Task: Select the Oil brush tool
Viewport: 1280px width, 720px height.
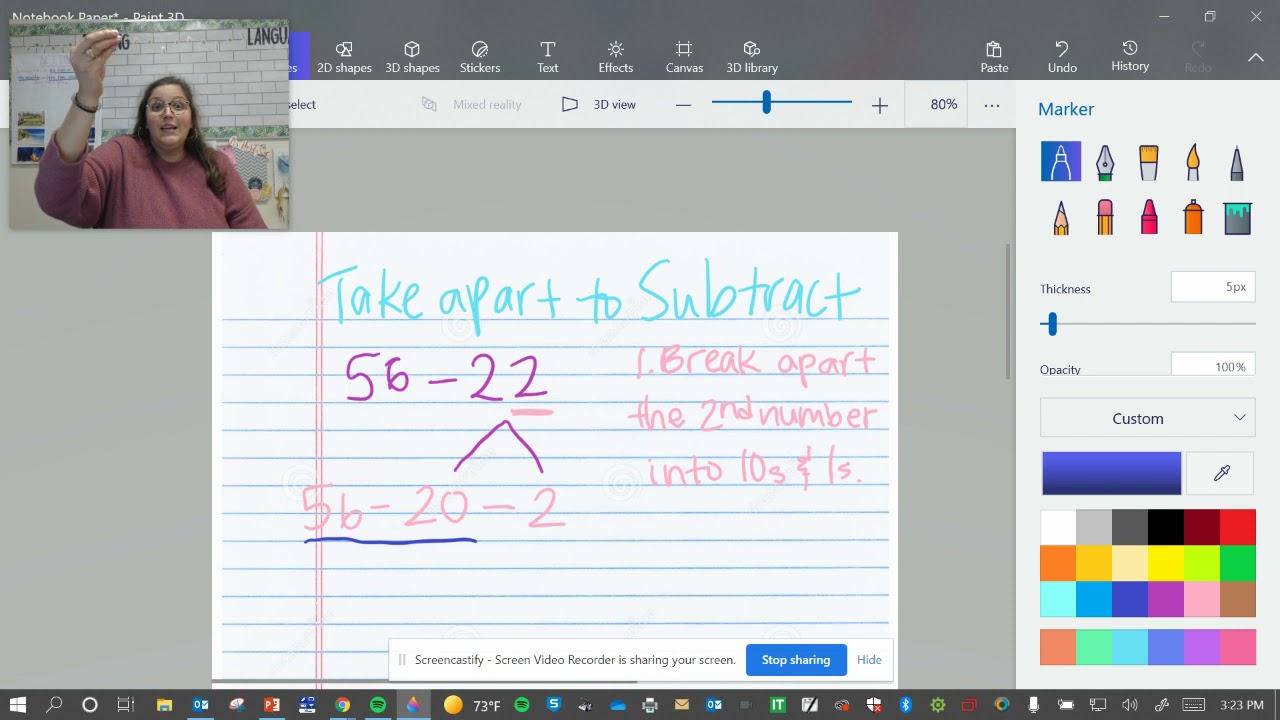Action: pyautogui.click(x=1148, y=161)
